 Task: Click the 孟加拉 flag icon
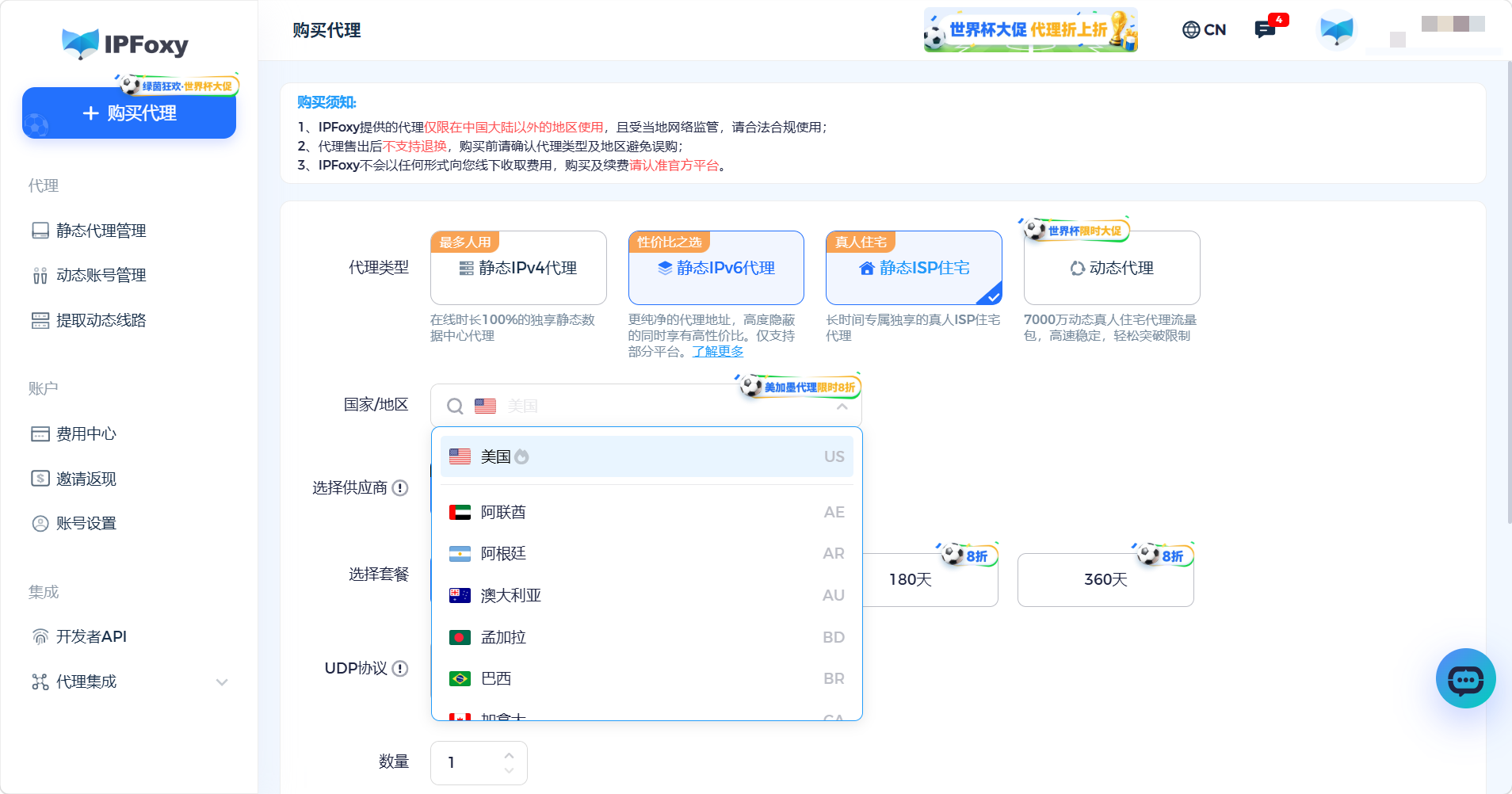(460, 637)
